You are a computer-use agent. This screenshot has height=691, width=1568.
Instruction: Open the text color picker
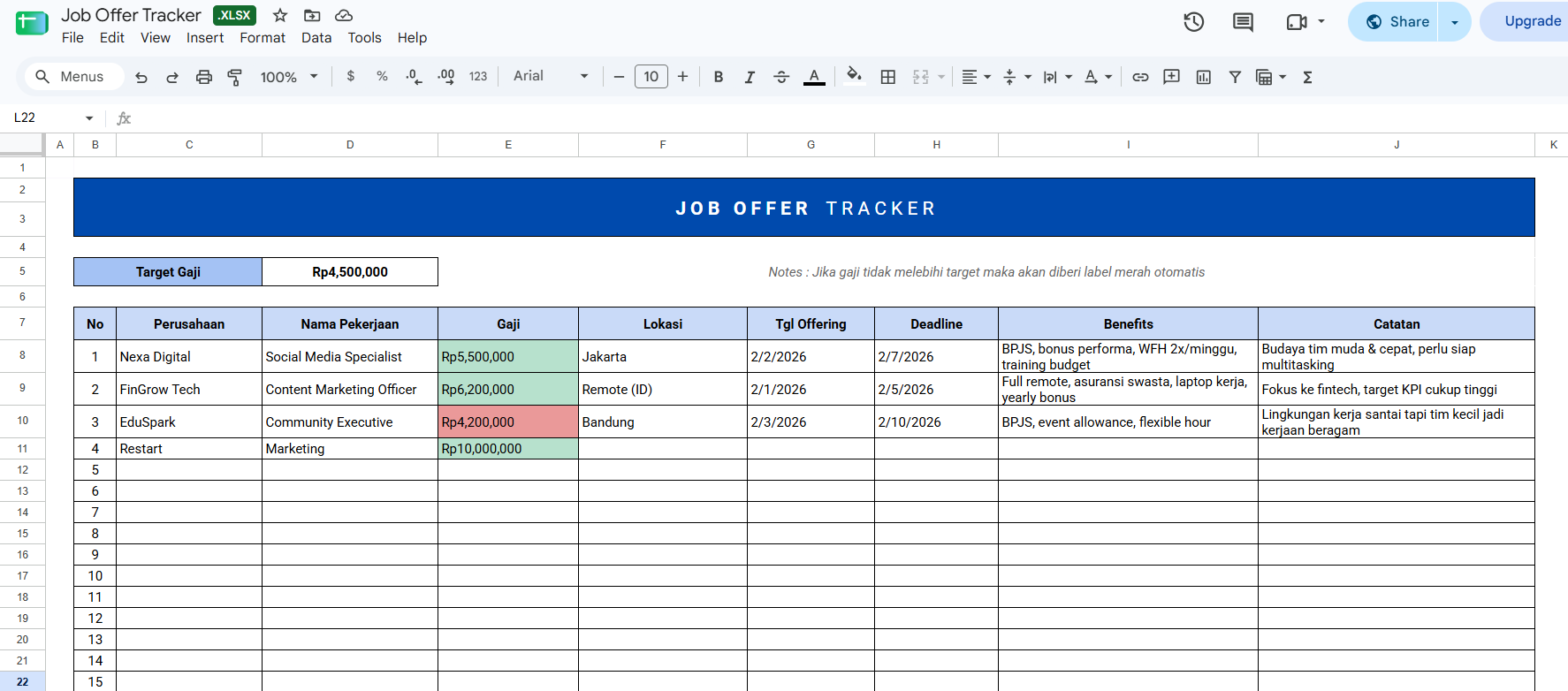pos(814,77)
